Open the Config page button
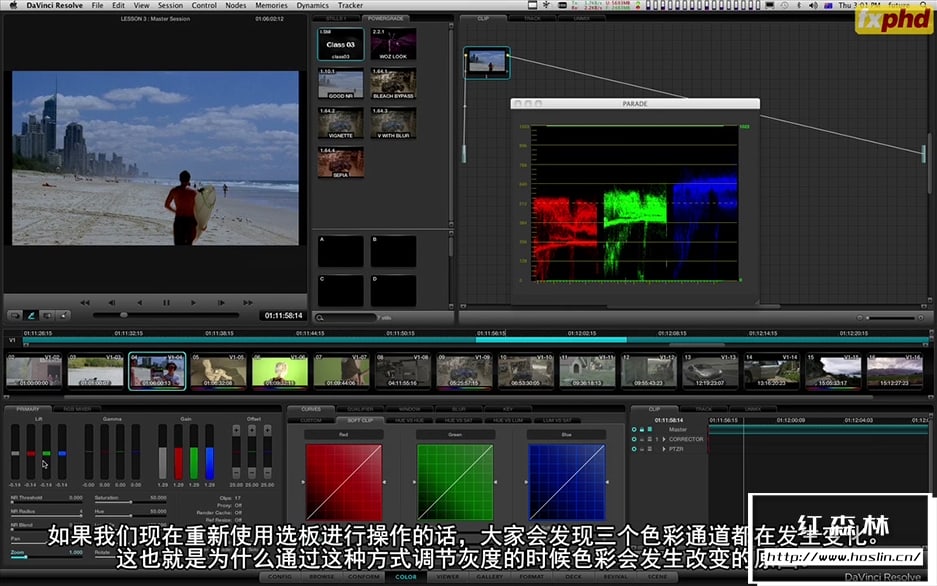This screenshot has height=586, width=937. (280, 577)
